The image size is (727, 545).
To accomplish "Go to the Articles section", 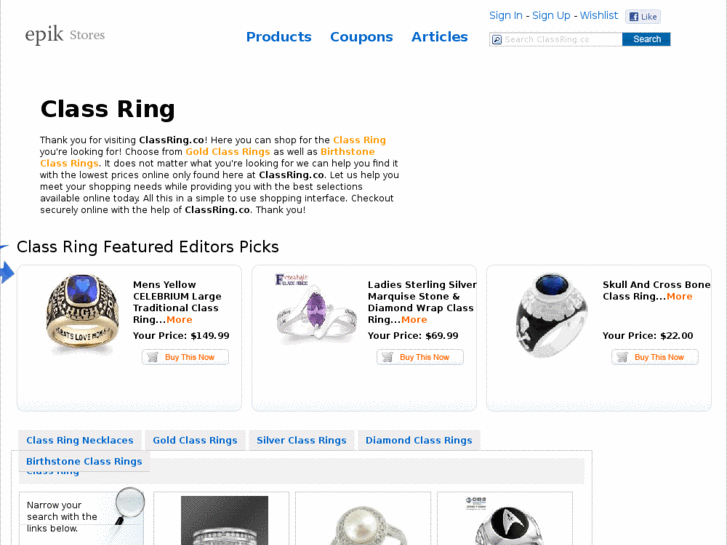I will 439,37.
